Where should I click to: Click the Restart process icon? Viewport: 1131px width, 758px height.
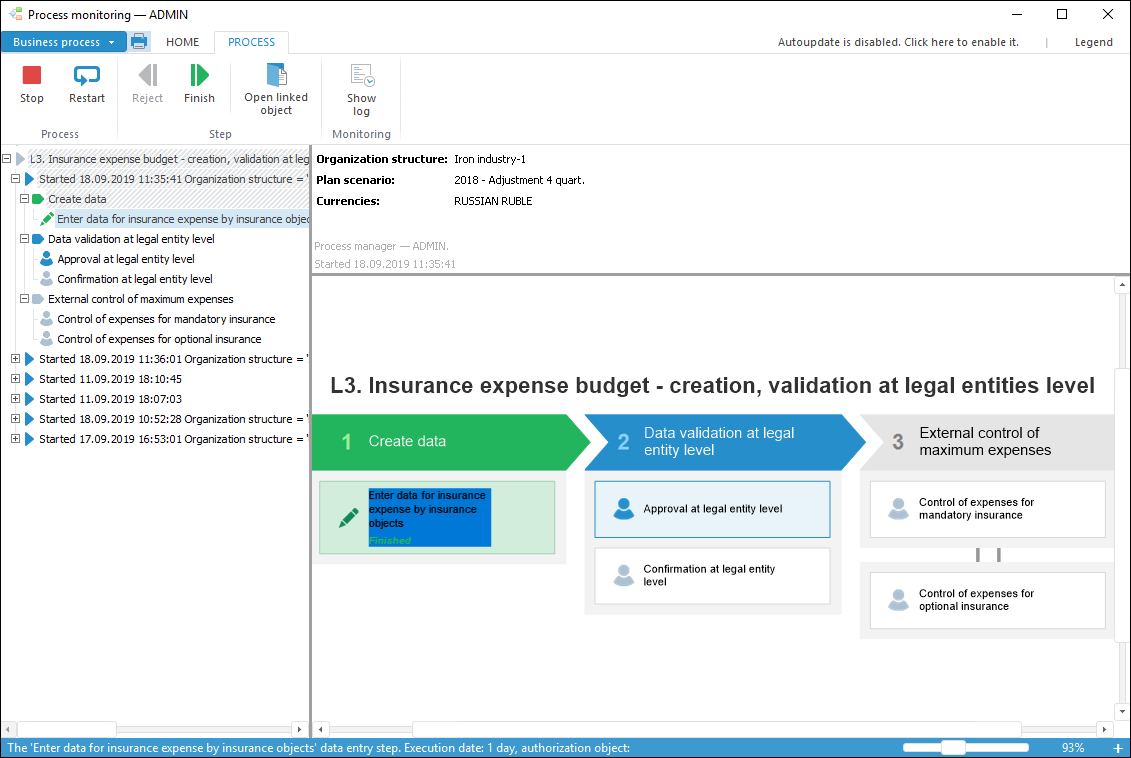[87, 75]
